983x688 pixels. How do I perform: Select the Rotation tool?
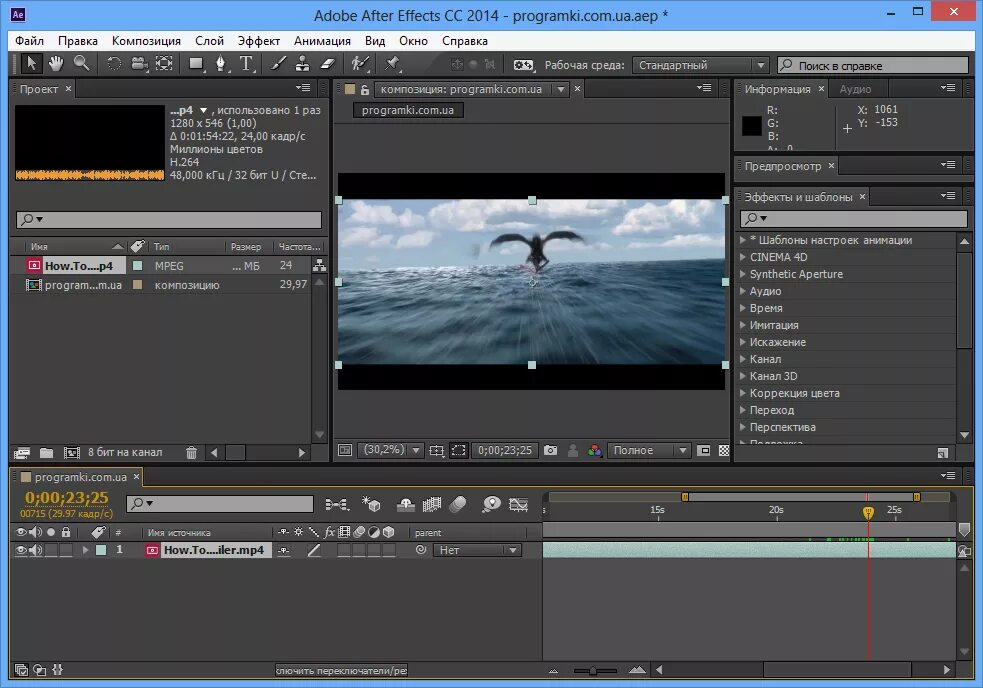coord(114,63)
